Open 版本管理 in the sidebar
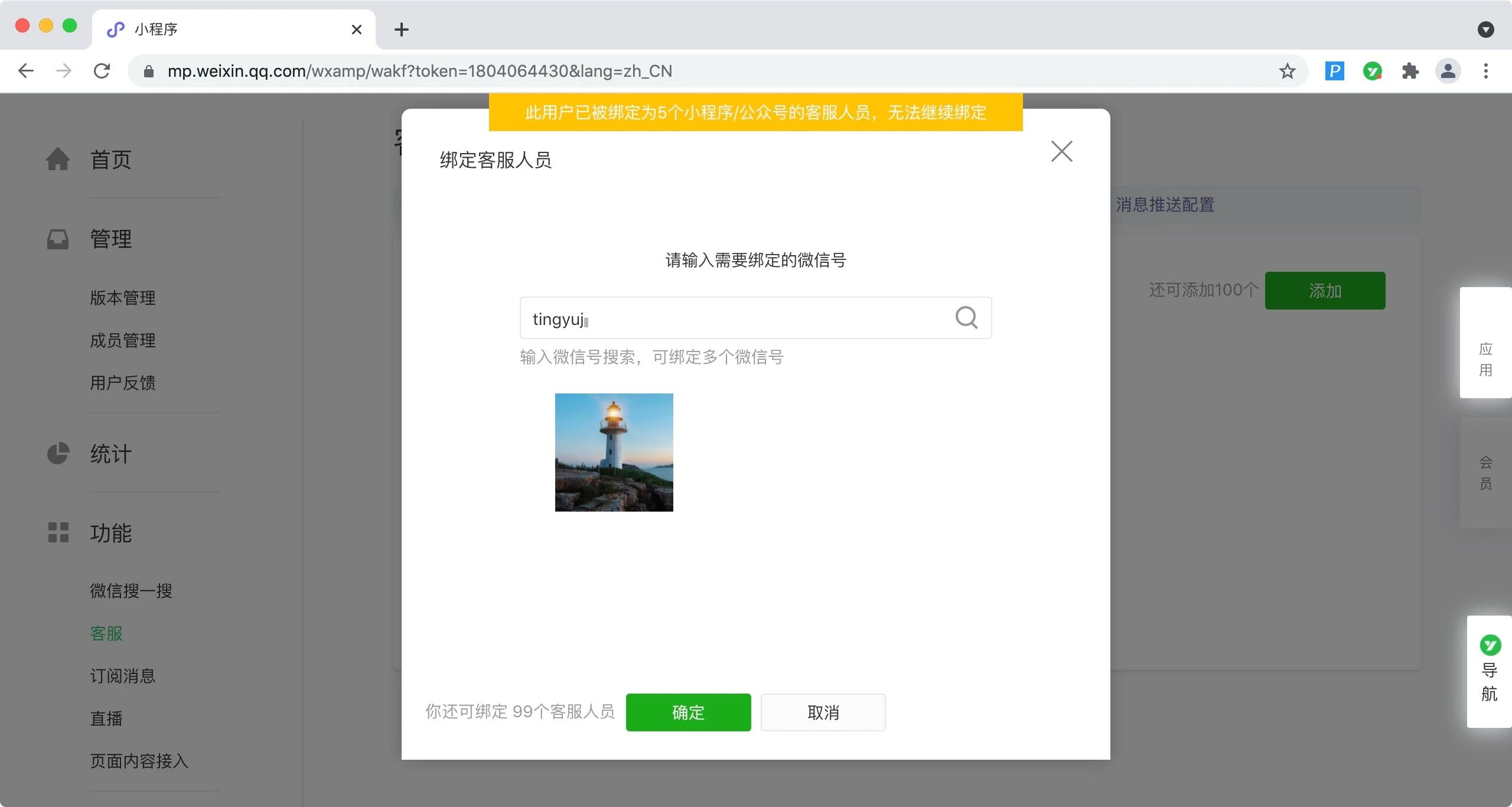1512x807 pixels. pyautogui.click(x=123, y=298)
